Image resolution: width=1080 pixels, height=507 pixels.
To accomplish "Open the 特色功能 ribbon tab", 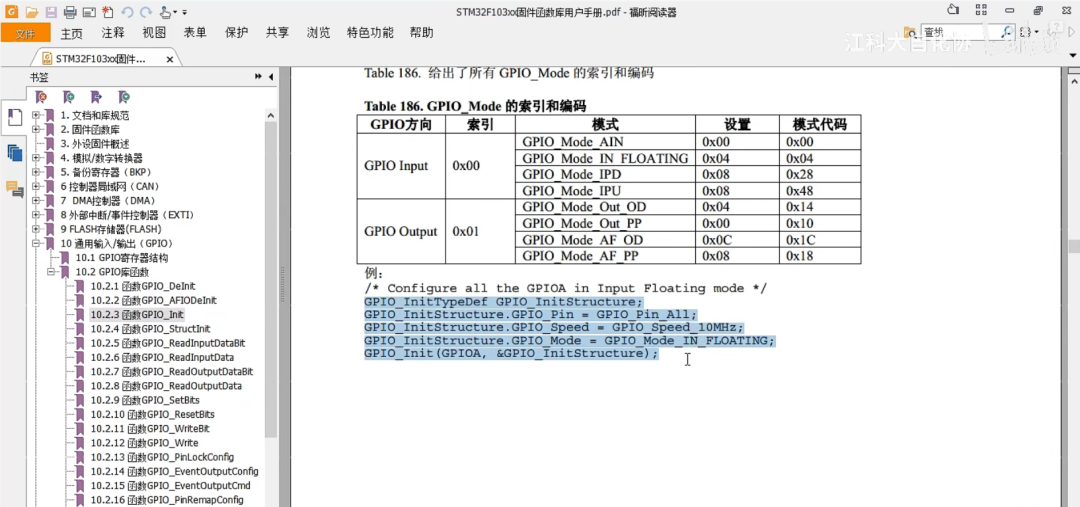I will click(371, 33).
